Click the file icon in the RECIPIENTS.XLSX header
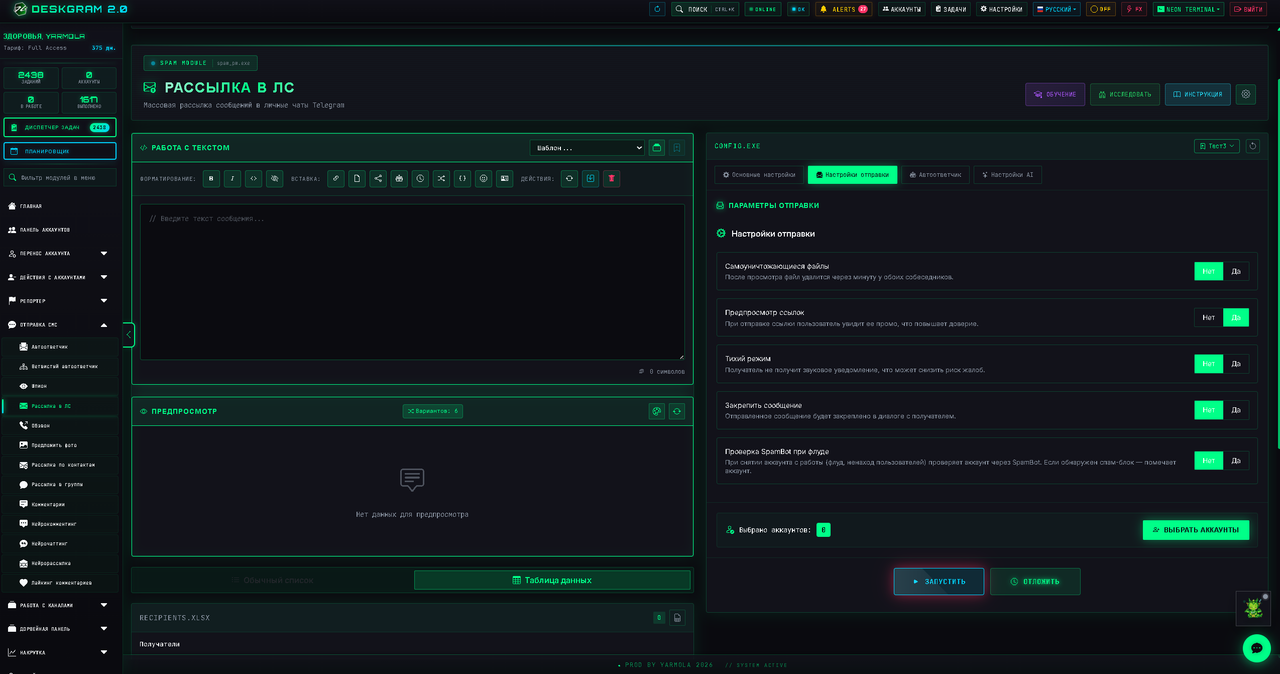1280x674 pixels. (x=677, y=618)
